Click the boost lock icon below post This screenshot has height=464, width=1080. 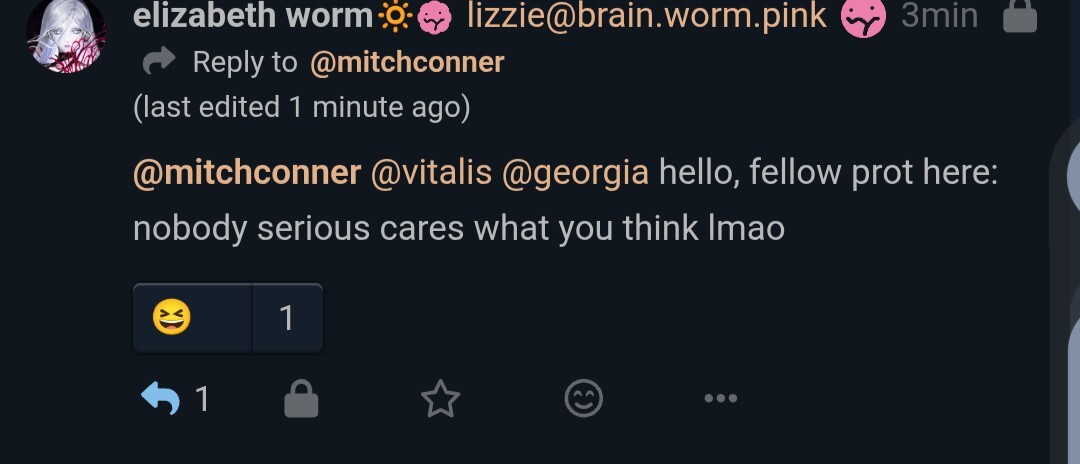(x=302, y=399)
